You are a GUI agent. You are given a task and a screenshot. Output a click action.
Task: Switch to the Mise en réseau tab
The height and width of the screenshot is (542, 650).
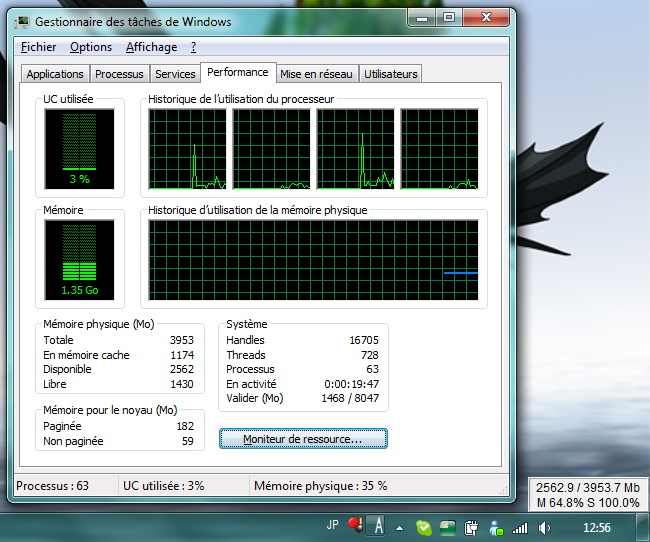pos(316,74)
